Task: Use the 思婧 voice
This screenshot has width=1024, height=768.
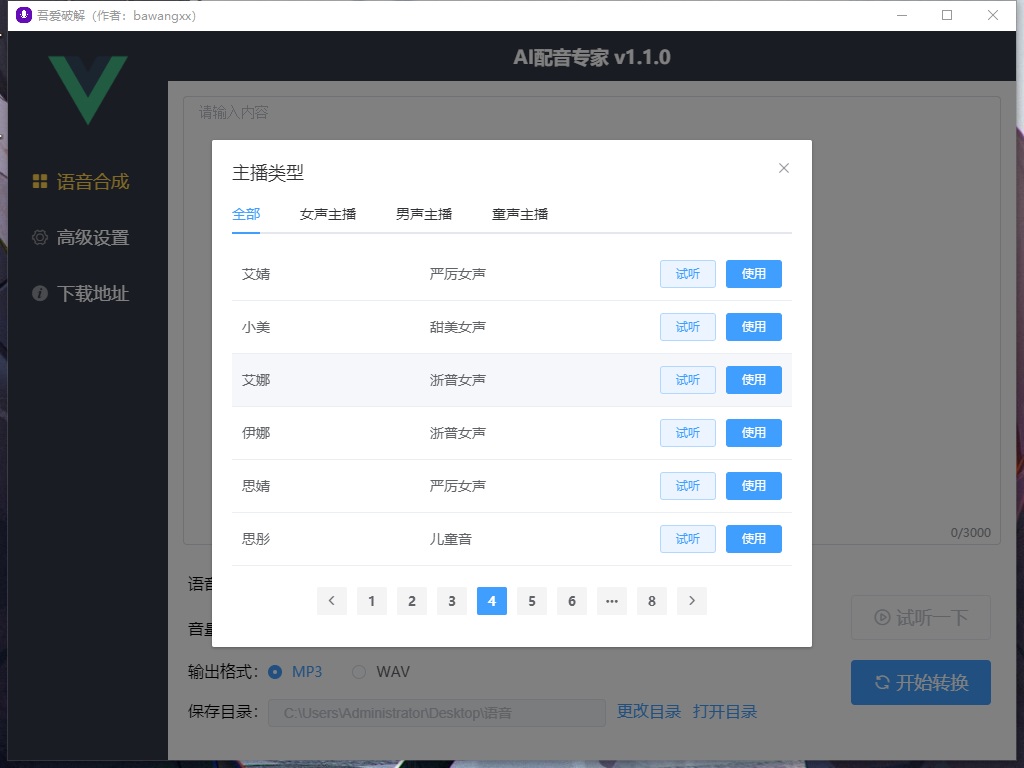Action: point(754,485)
